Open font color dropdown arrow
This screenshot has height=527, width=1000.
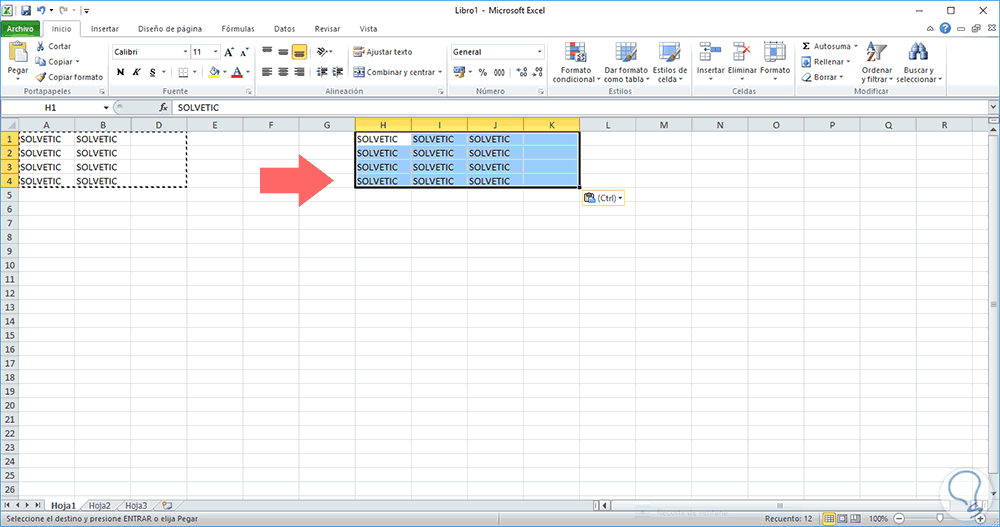click(247, 72)
